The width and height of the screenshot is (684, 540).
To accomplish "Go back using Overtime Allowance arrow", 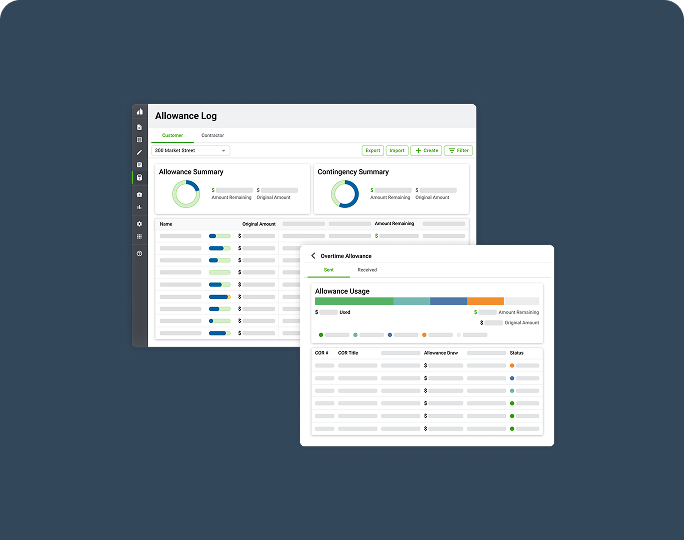I will (x=313, y=256).
